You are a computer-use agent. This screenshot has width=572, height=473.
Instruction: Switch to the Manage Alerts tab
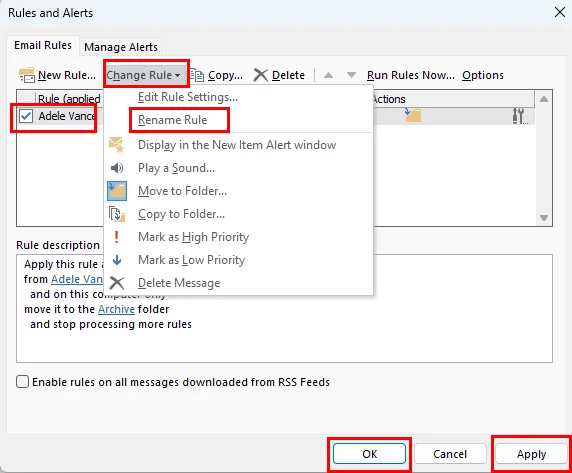121,47
